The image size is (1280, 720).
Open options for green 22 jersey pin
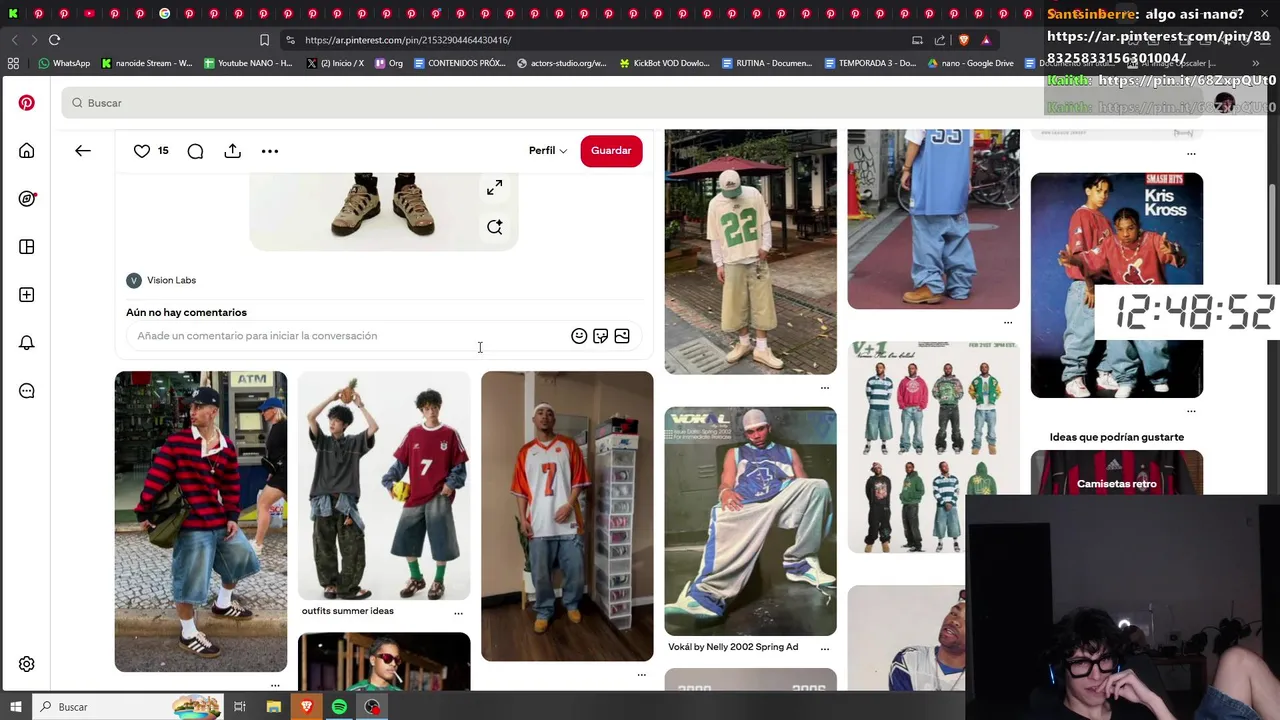click(x=825, y=387)
